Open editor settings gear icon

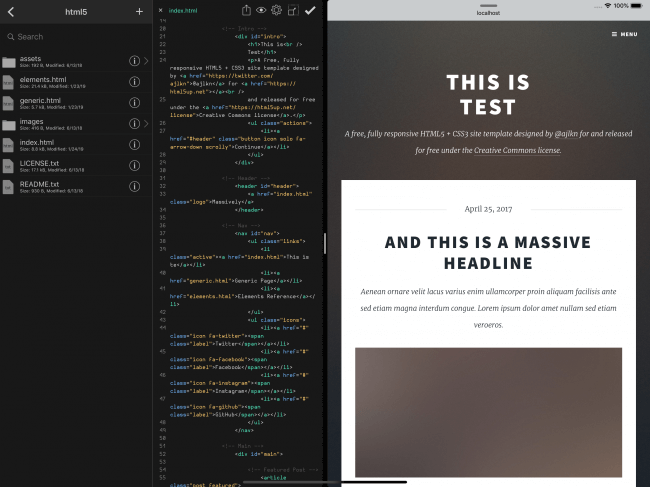276,10
